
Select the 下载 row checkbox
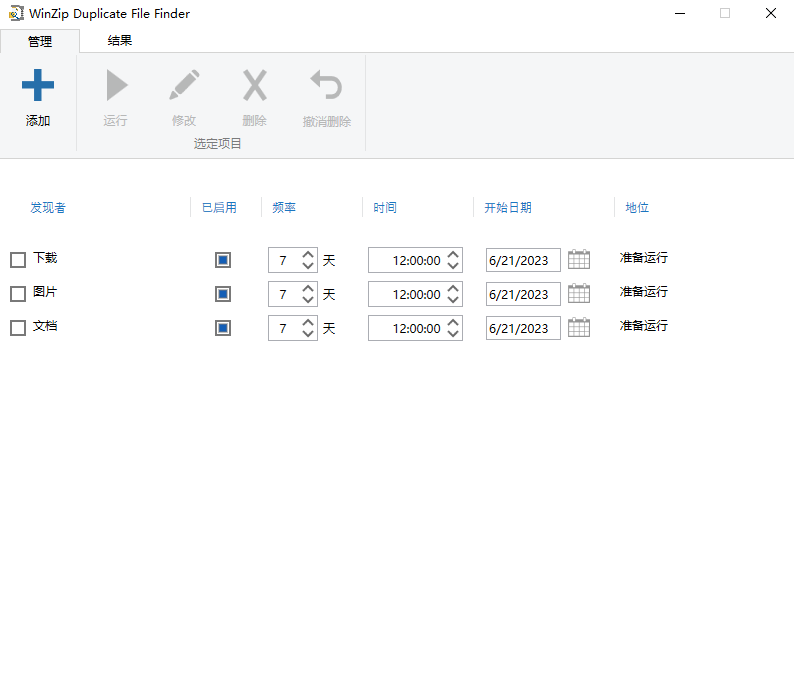(18, 260)
